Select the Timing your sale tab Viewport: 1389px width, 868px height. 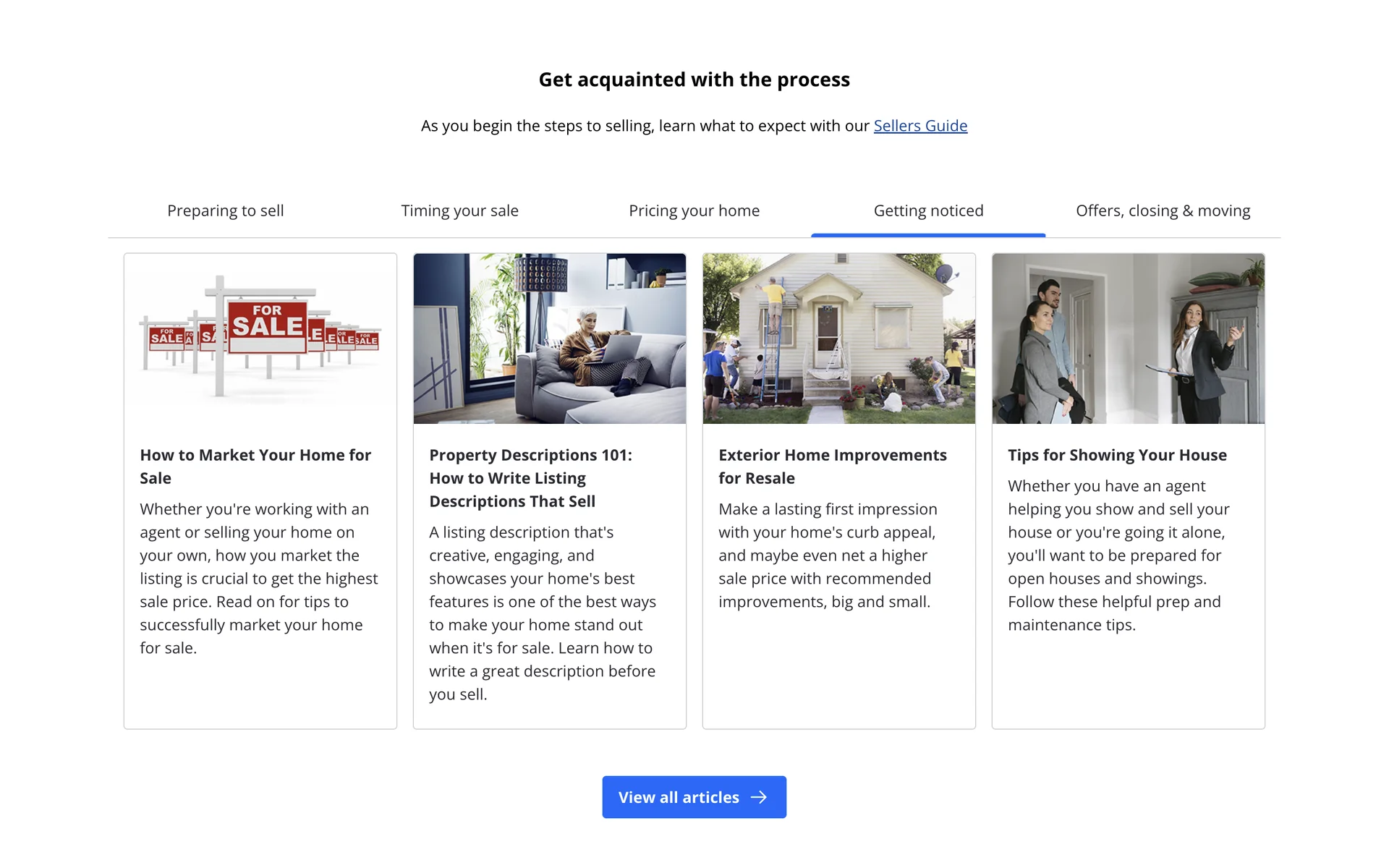(460, 210)
